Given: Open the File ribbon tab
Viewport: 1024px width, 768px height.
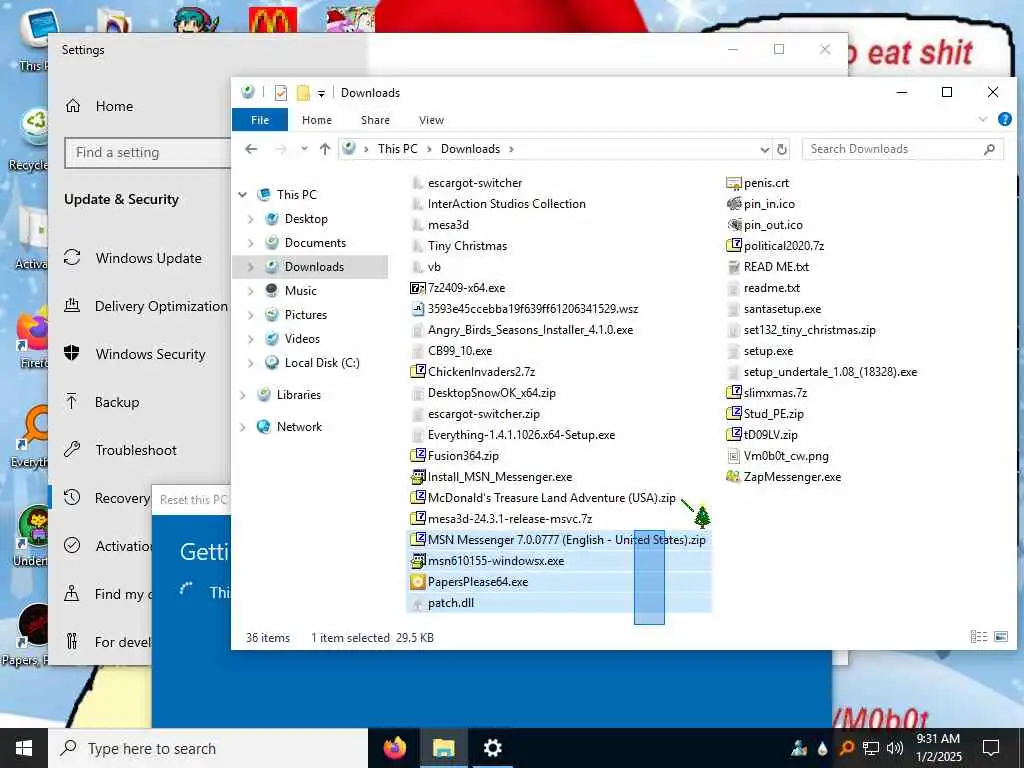Looking at the screenshot, I should [x=260, y=120].
